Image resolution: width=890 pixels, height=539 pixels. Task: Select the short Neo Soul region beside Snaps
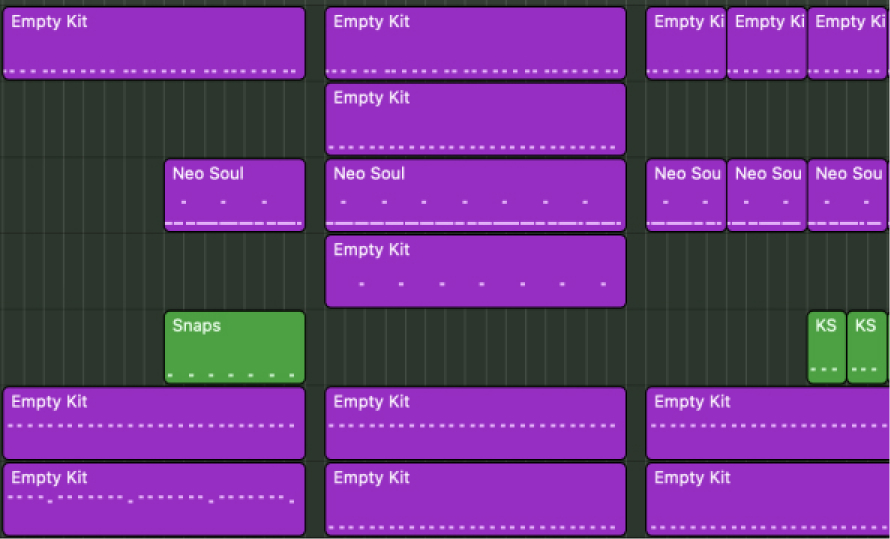tap(234, 195)
